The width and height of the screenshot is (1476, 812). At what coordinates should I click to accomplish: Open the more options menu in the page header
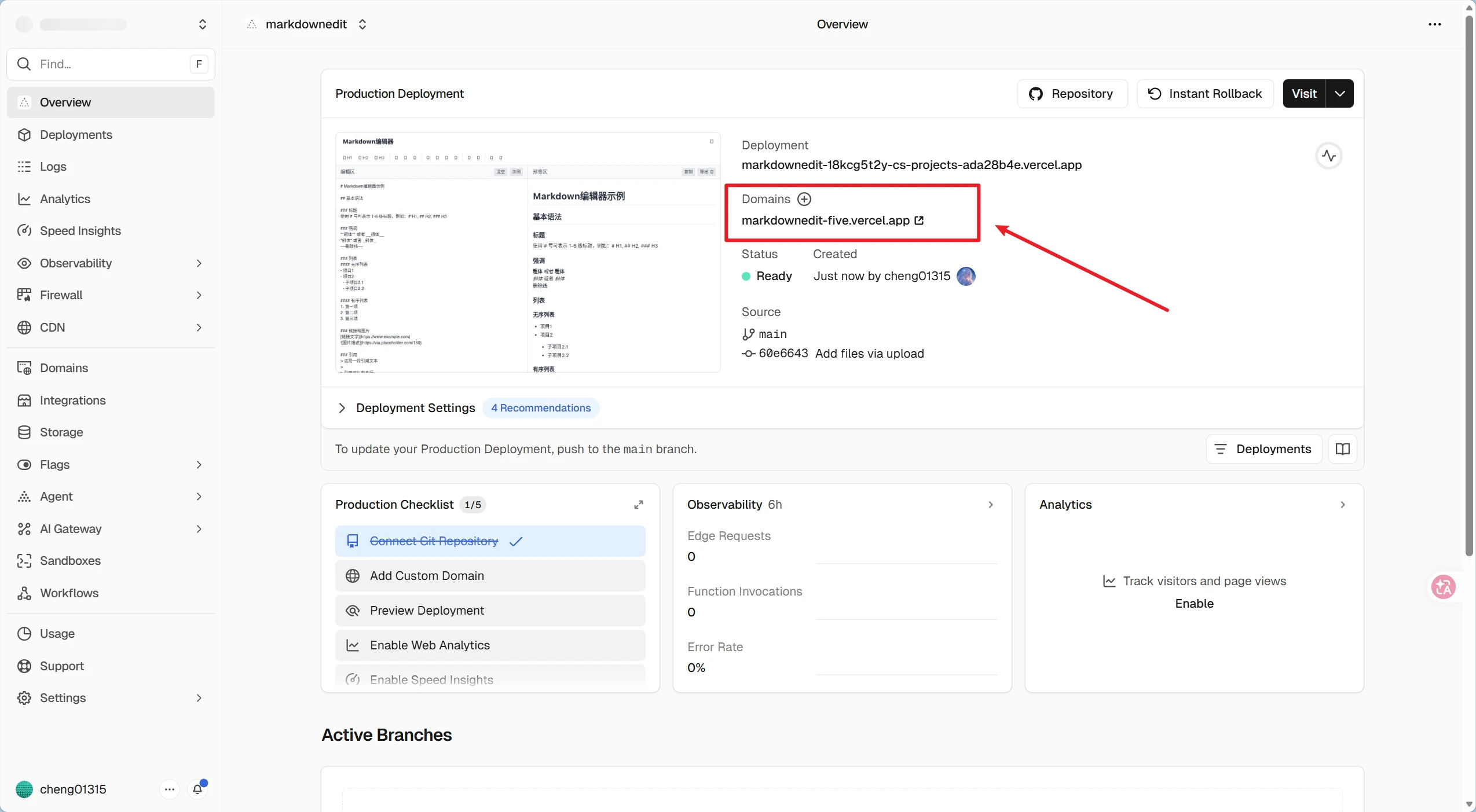1434,24
